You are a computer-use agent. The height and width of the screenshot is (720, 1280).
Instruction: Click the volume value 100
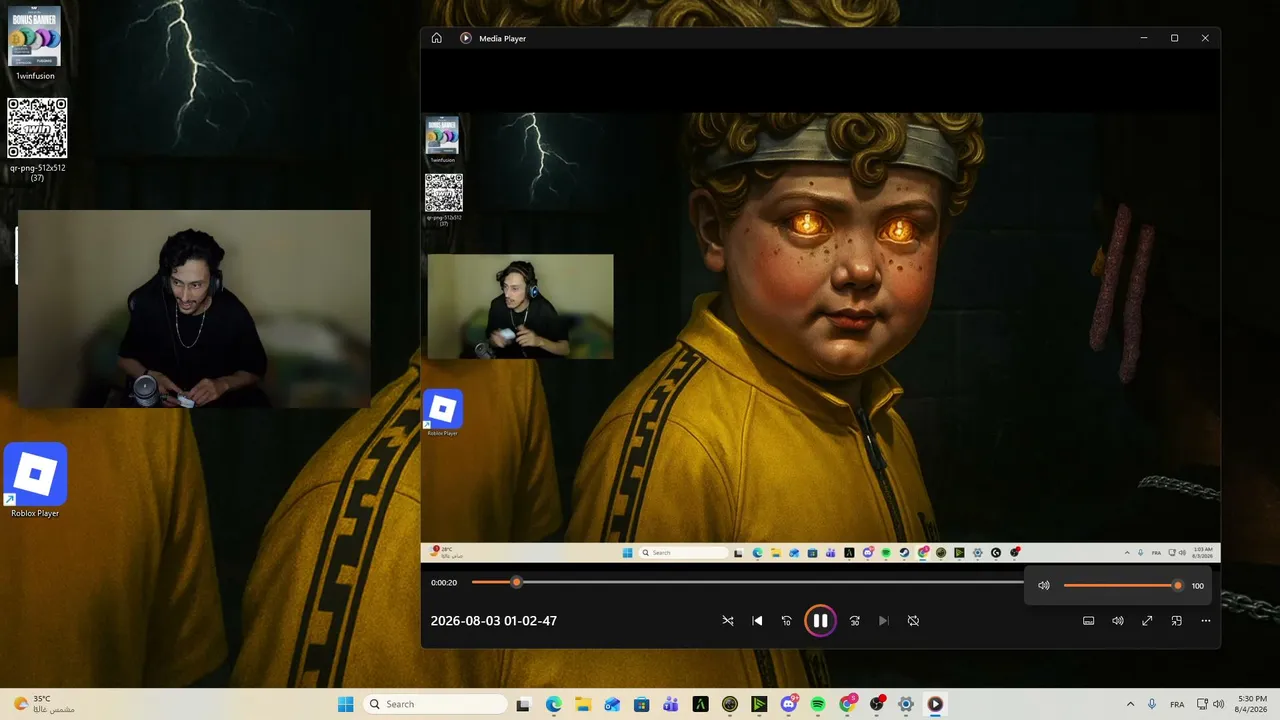click(1198, 586)
